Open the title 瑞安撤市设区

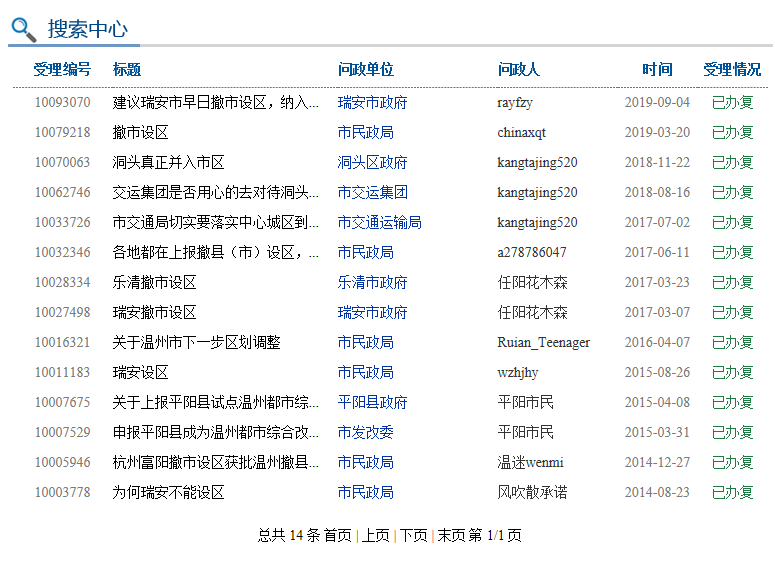(x=155, y=312)
